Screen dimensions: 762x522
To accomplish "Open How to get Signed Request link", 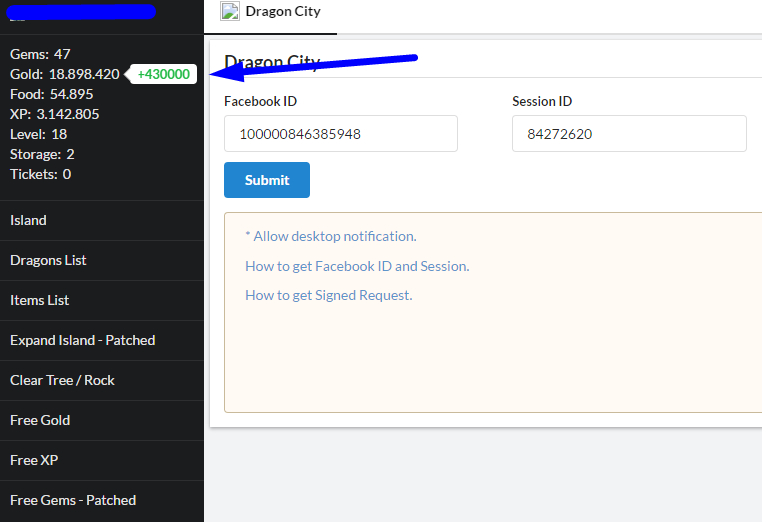I will coord(329,296).
